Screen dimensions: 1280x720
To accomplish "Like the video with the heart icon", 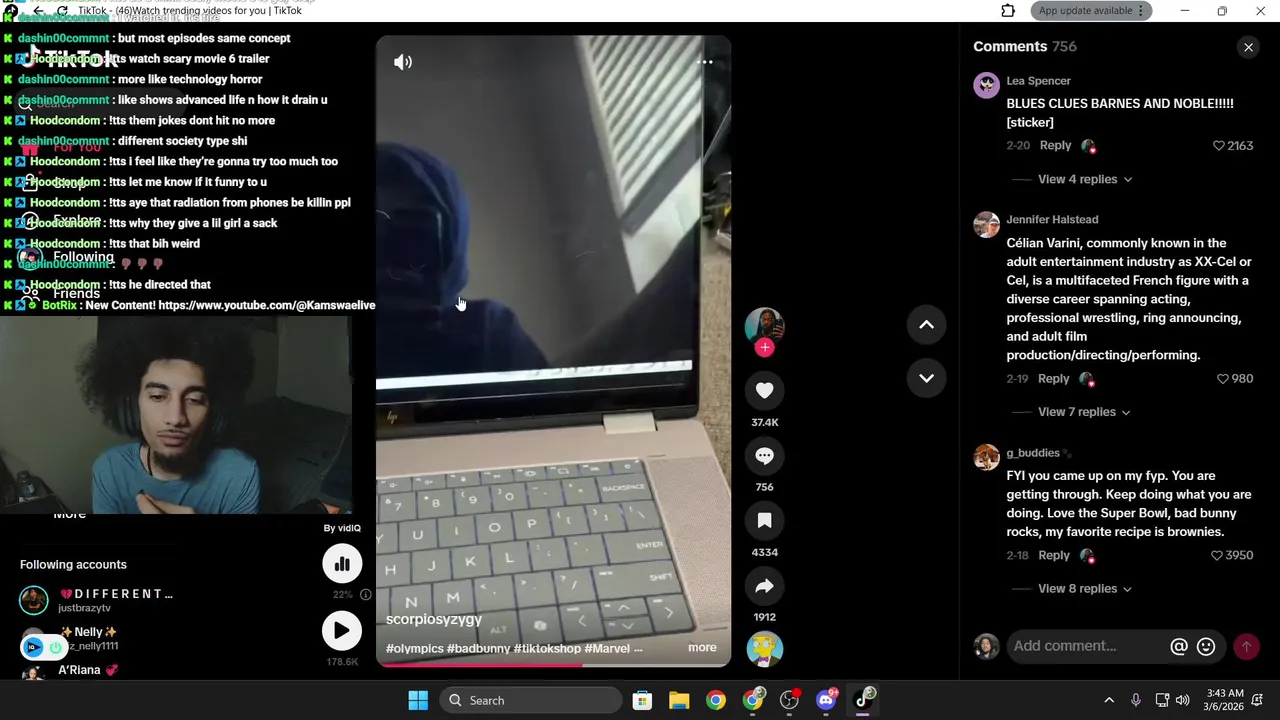I will pyautogui.click(x=764, y=390).
